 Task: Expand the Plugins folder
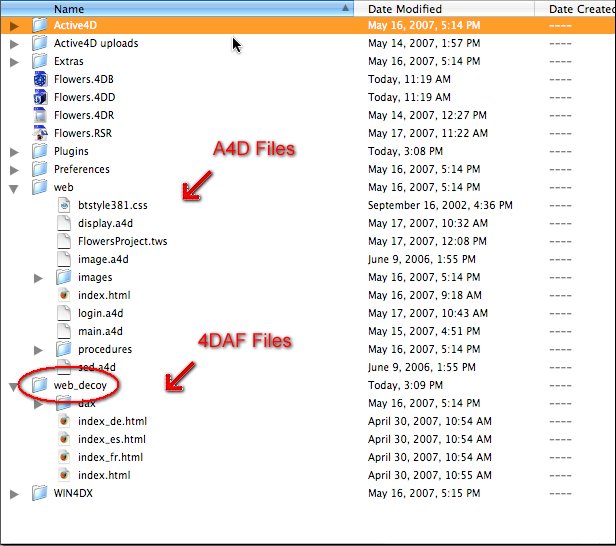[x=14, y=151]
